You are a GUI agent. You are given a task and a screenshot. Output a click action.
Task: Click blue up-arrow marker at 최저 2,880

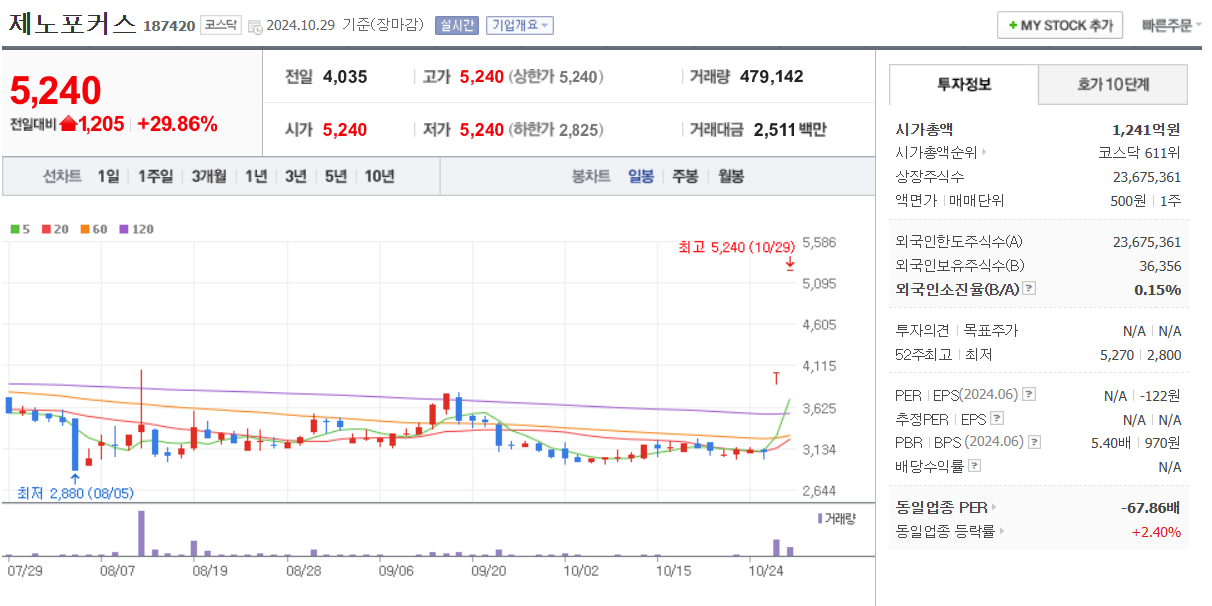point(75,479)
